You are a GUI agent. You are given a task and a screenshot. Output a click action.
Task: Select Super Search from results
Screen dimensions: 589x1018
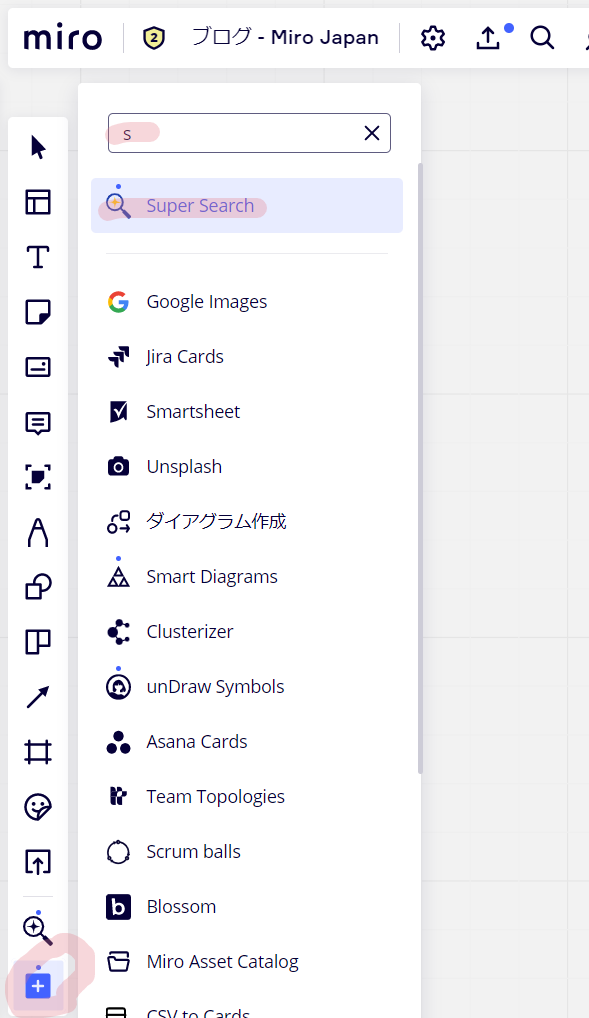[x=247, y=206]
